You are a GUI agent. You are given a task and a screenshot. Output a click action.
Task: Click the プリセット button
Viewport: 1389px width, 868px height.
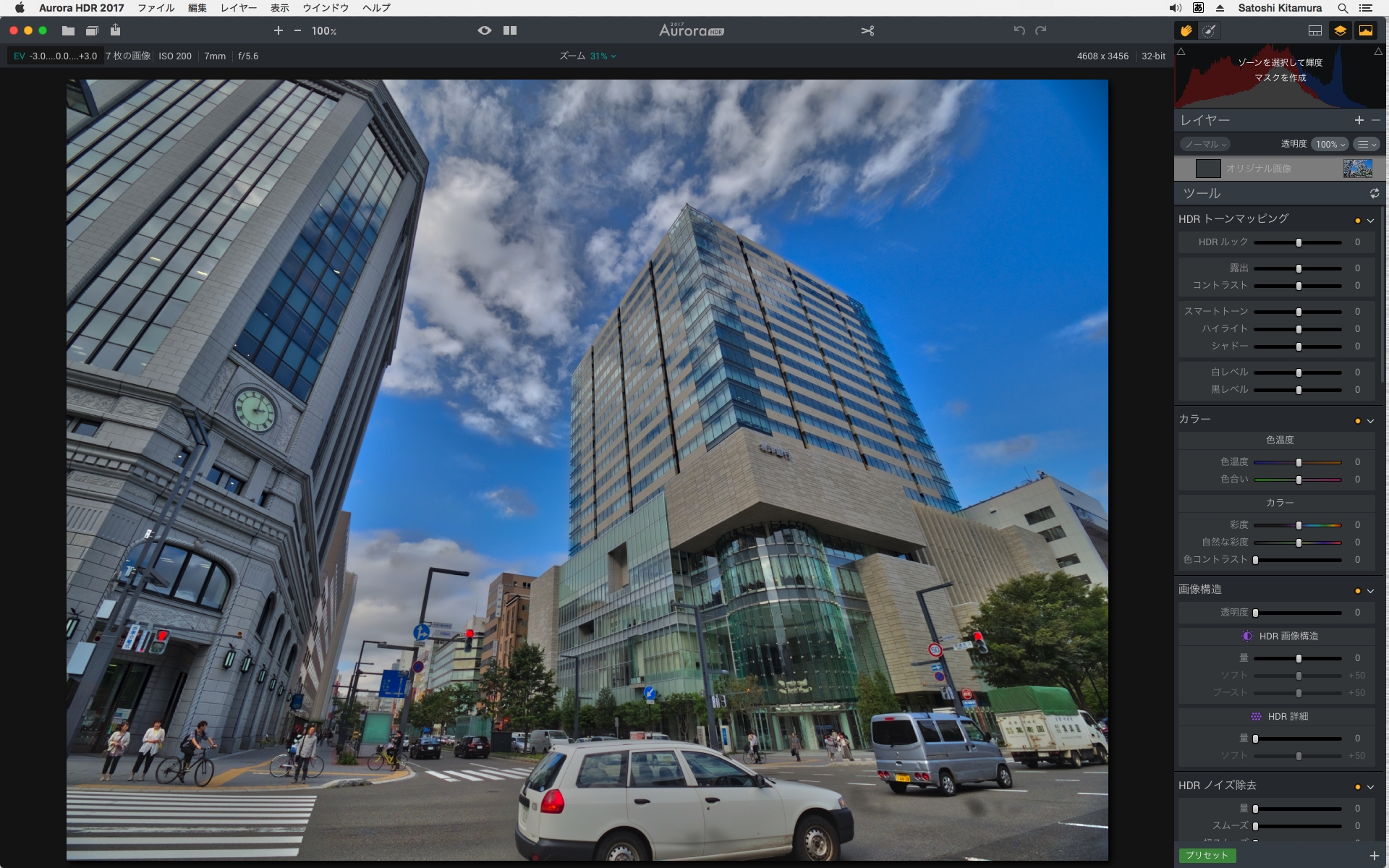click(1207, 855)
